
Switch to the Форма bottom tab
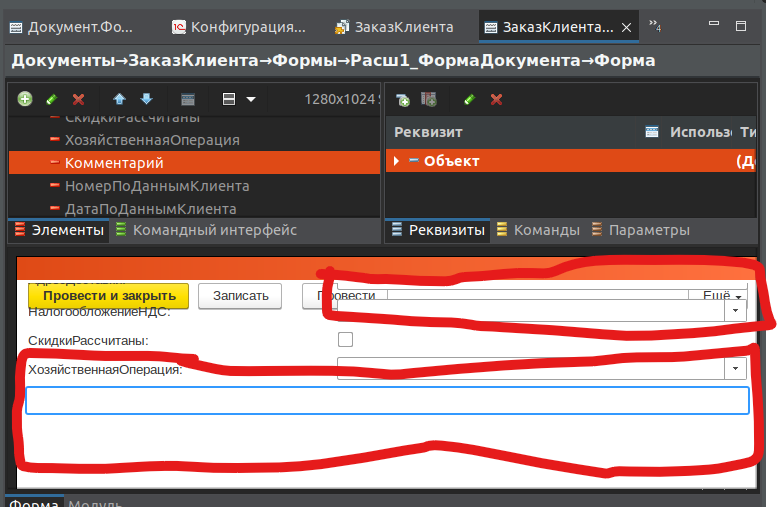[34, 502]
